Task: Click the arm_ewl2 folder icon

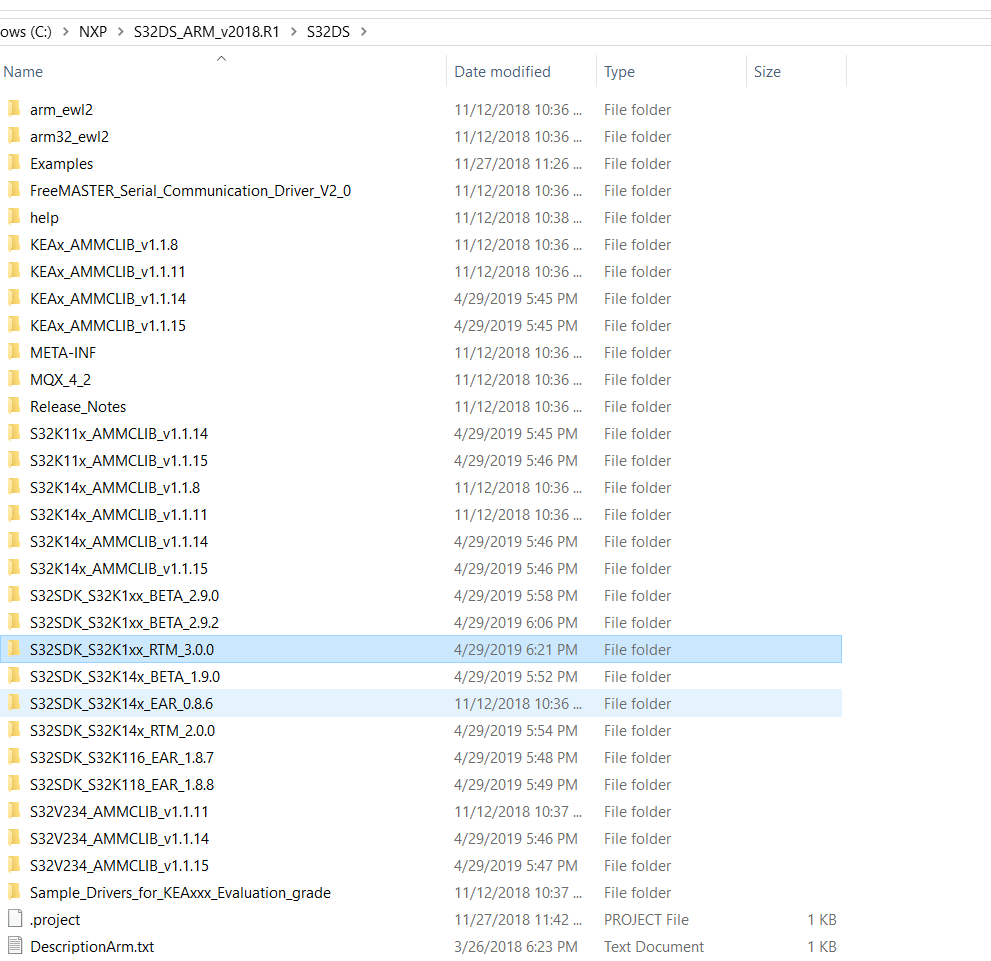Action: [x=15, y=109]
